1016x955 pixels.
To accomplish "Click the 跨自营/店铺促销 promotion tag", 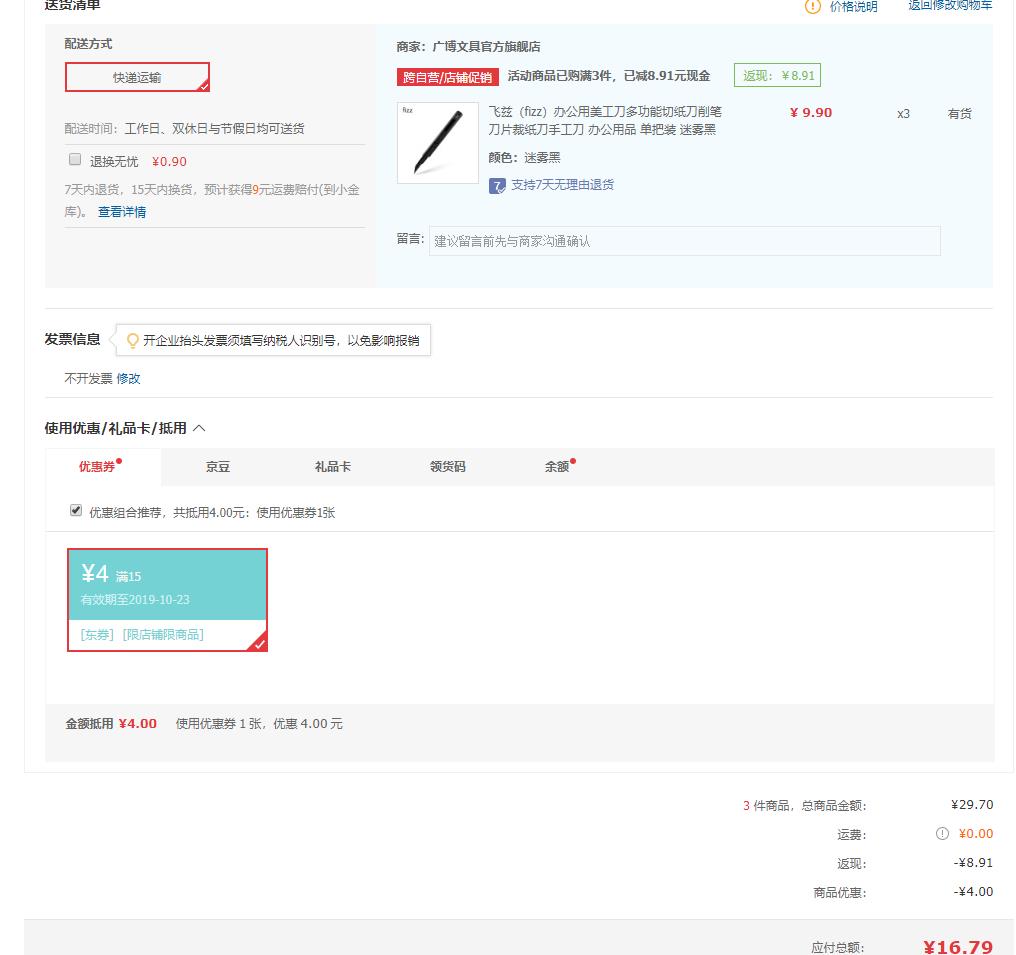I will [x=448, y=77].
